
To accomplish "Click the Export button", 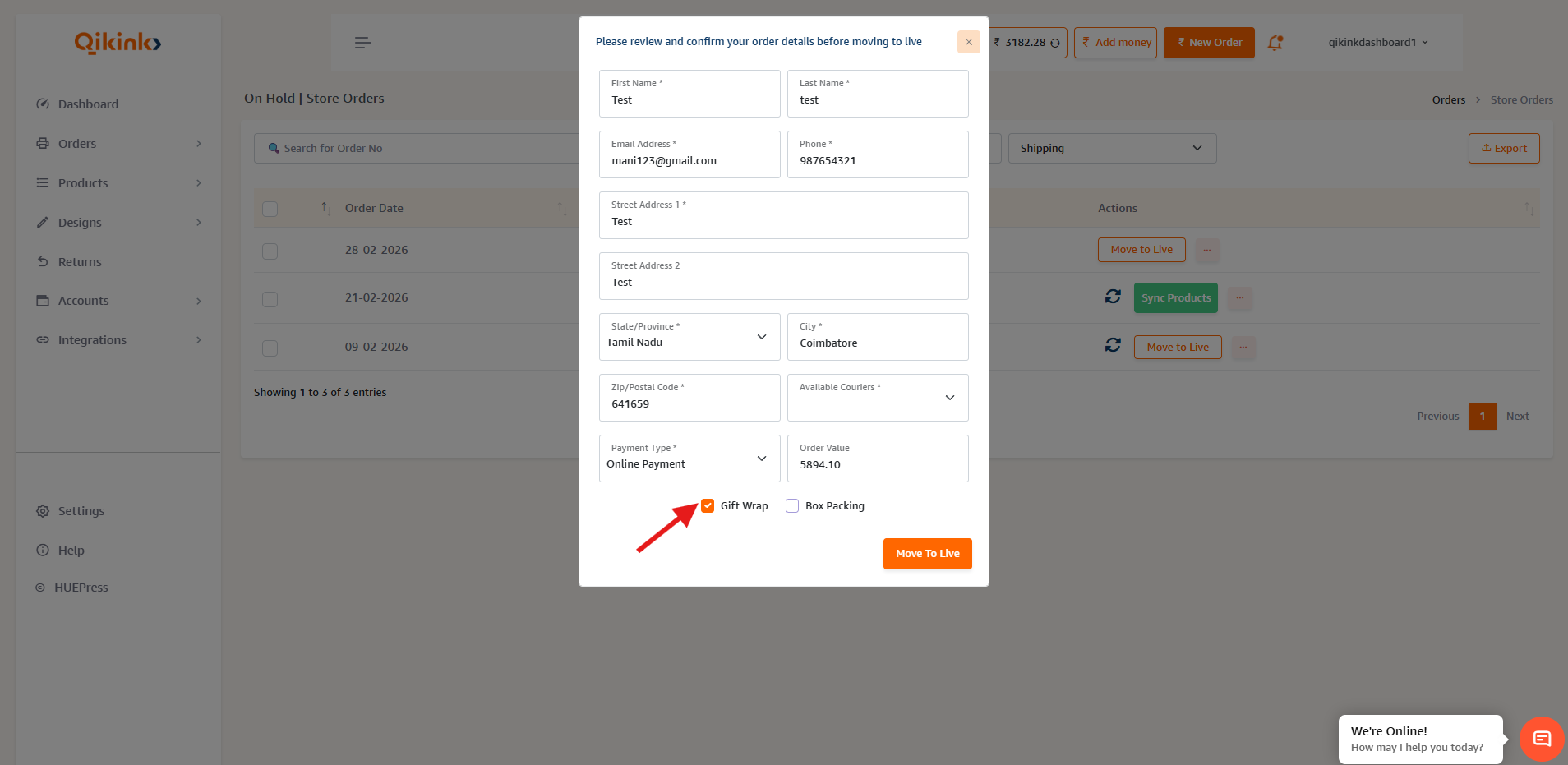I will (x=1503, y=149).
